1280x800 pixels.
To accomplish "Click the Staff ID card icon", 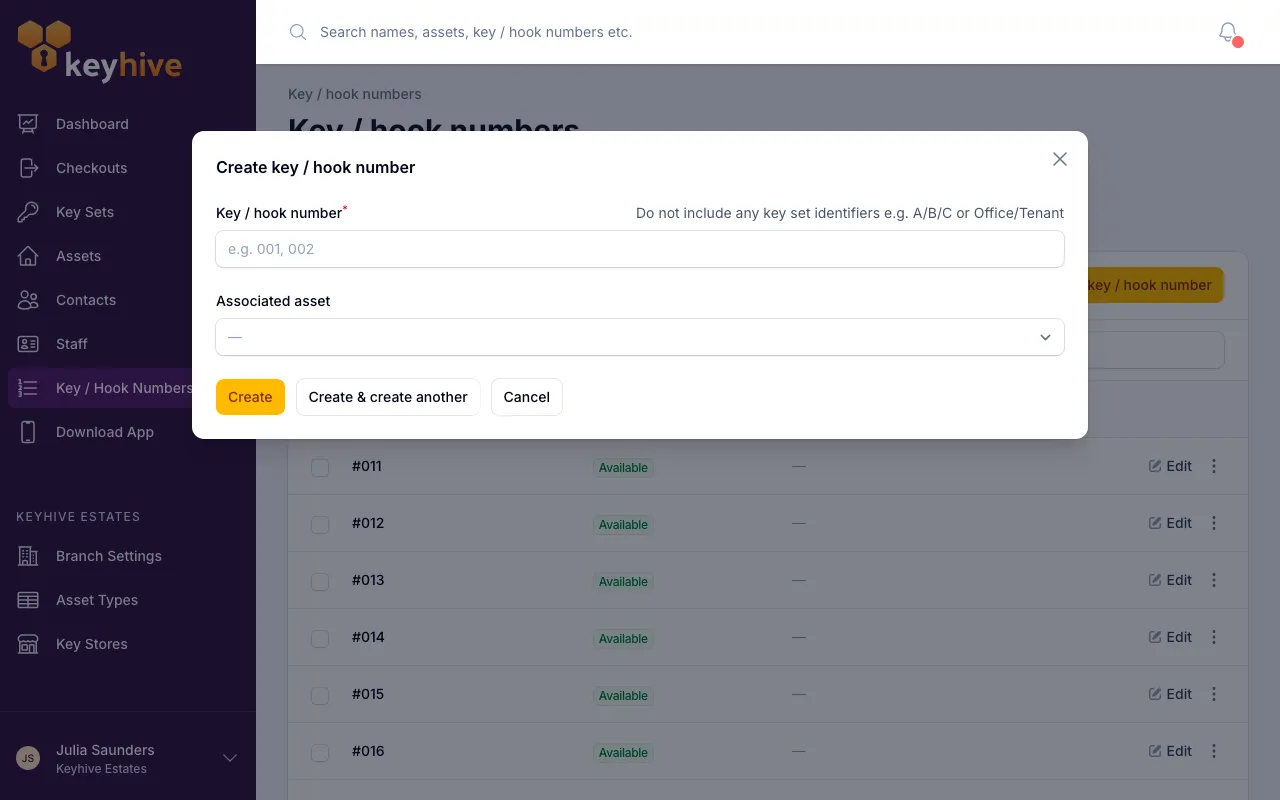I will tap(28, 344).
